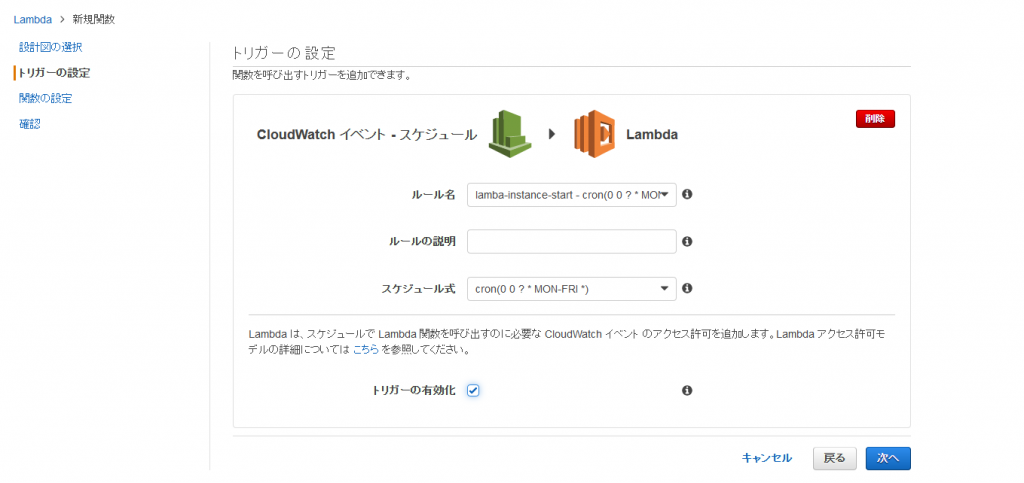Go to 設計図の選択 step in sidebar

(x=50, y=47)
